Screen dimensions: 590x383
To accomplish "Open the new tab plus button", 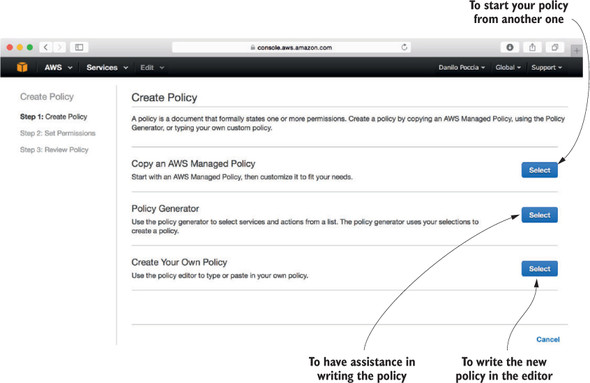I will tap(576, 50).
